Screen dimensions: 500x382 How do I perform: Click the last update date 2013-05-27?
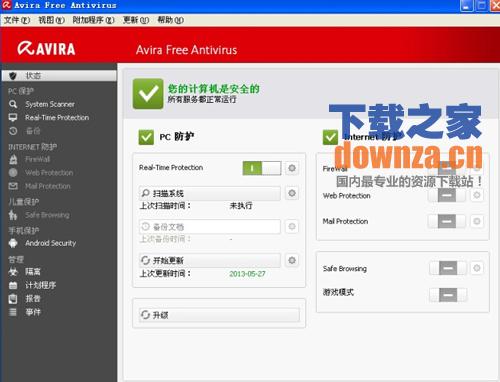click(247, 274)
